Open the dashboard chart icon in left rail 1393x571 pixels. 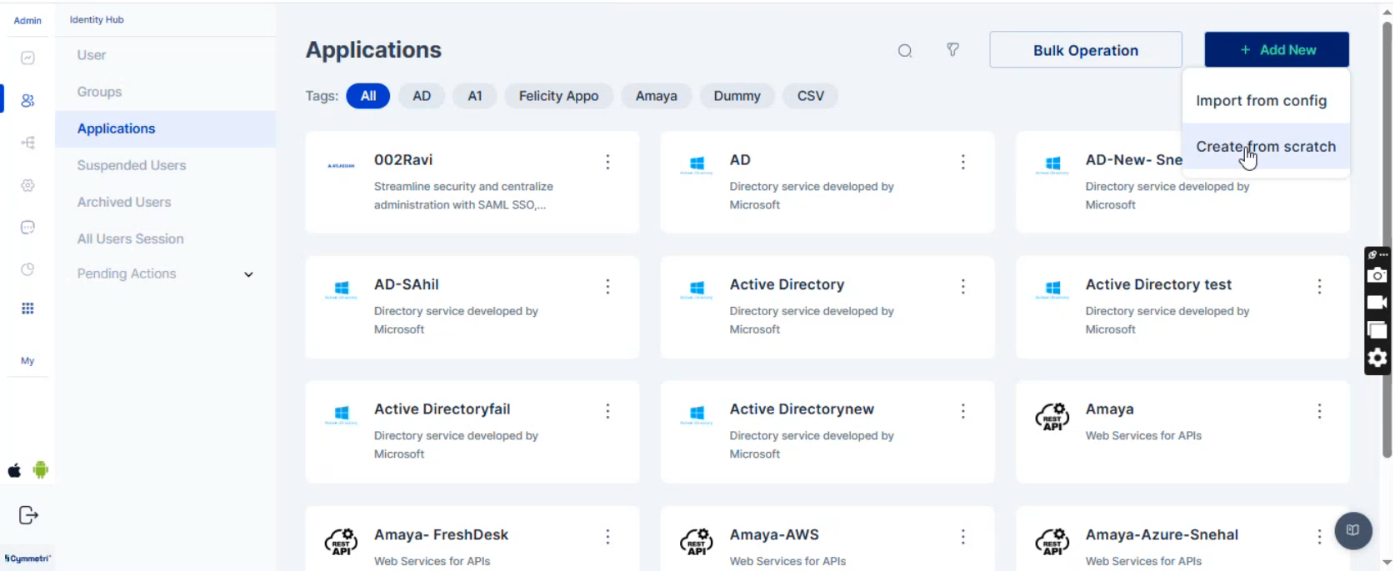coord(28,58)
